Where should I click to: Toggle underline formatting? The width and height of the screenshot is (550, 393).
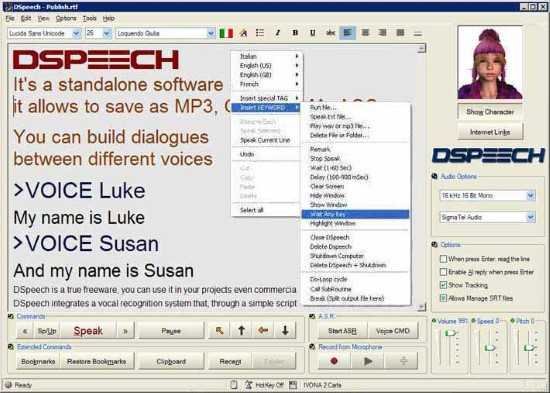(313, 33)
